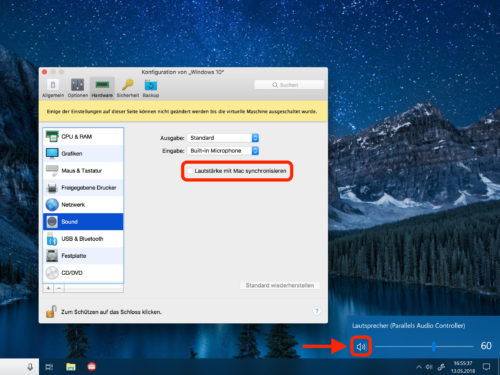Expand the Ausgabe Standard dropdown
The width and height of the screenshot is (500, 375).
tap(223, 138)
